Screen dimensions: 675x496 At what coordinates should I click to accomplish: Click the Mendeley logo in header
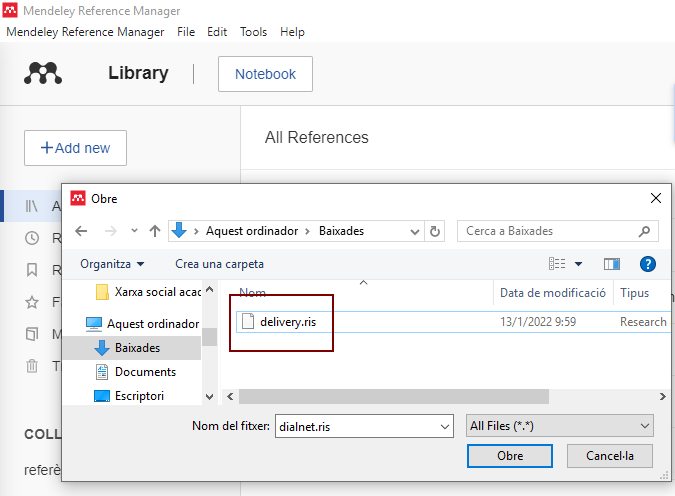(43, 73)
